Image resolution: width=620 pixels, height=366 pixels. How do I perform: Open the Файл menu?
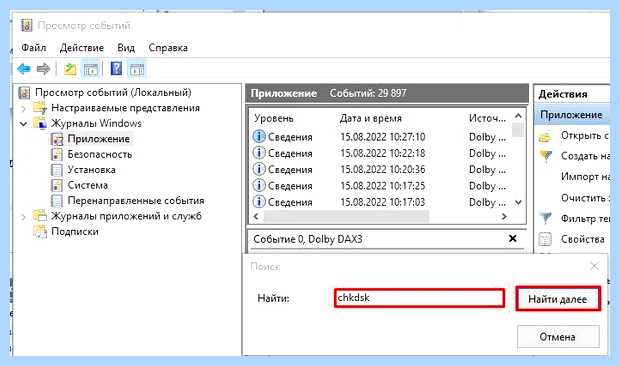[34, 48]
